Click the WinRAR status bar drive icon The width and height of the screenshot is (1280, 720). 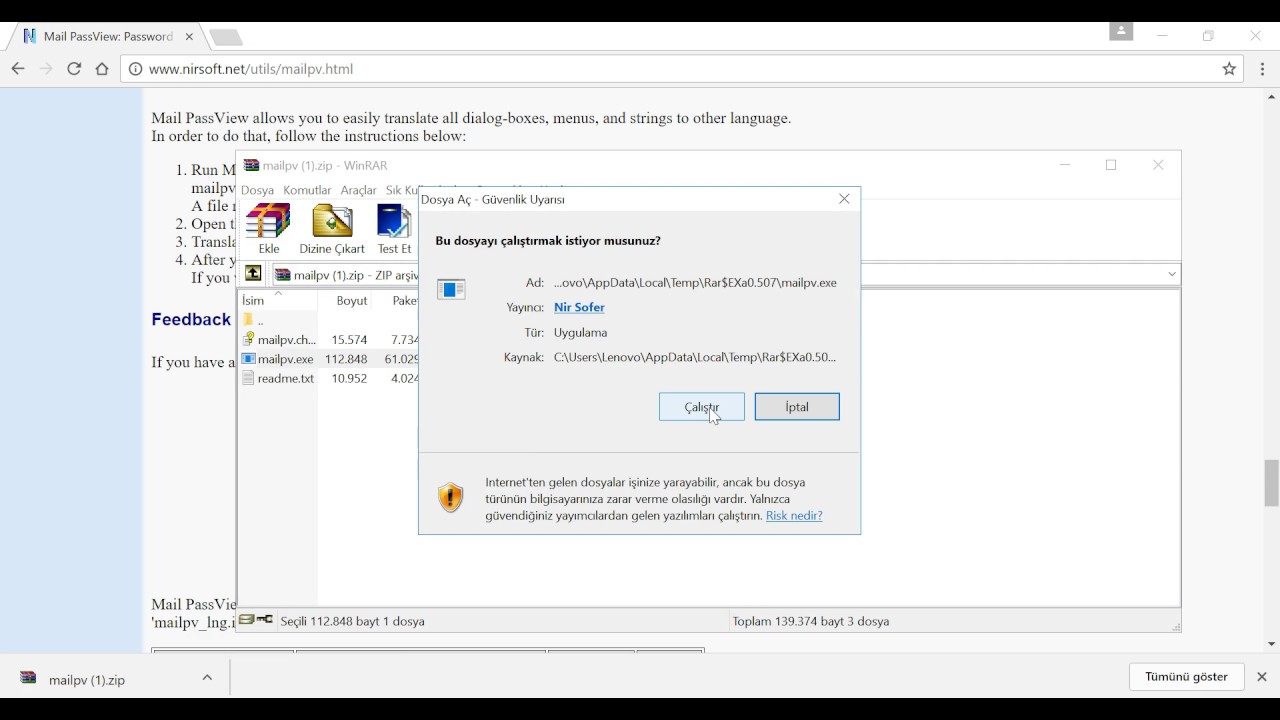pos(246,620)
